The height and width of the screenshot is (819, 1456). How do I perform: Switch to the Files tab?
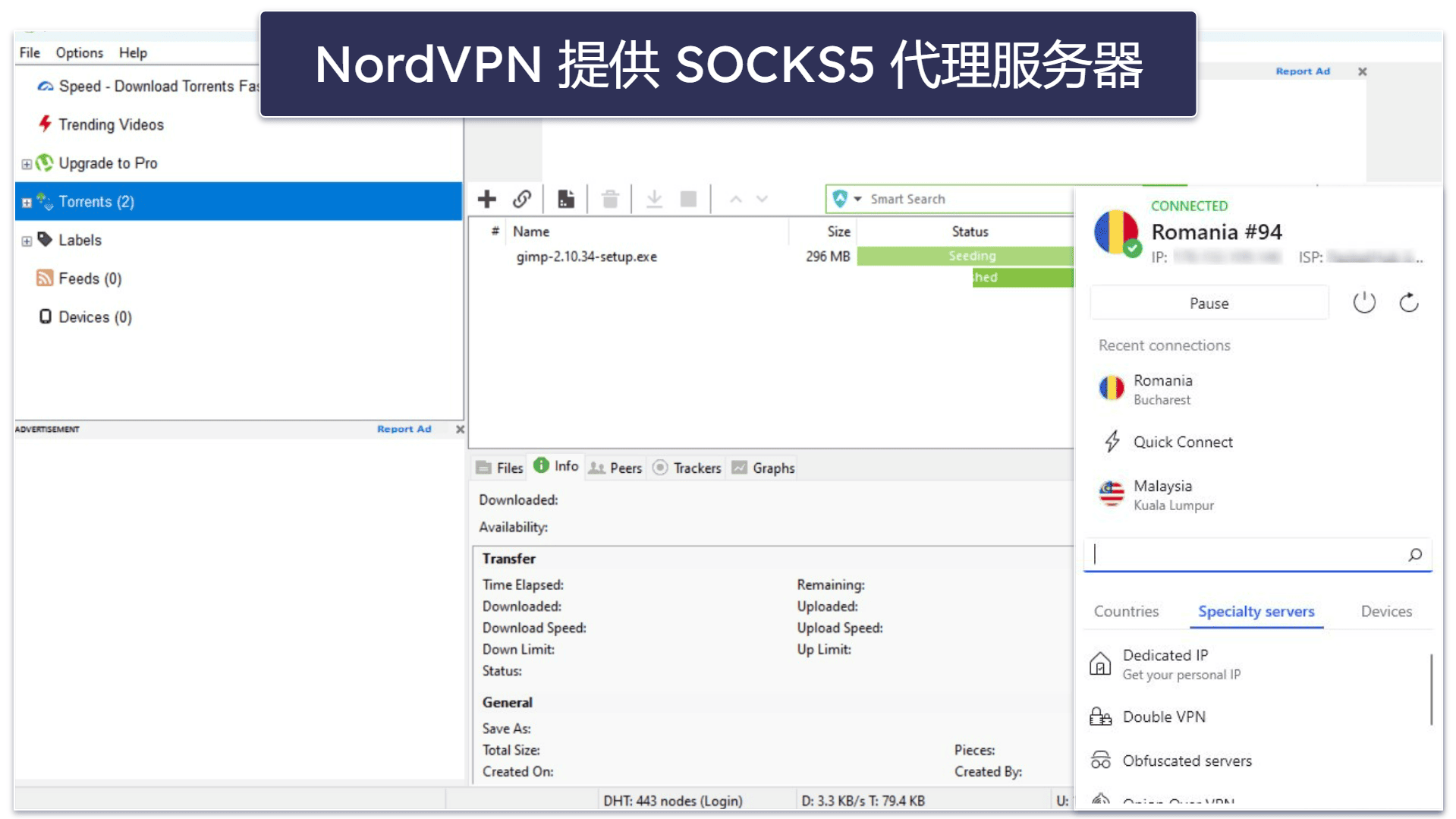500,468
